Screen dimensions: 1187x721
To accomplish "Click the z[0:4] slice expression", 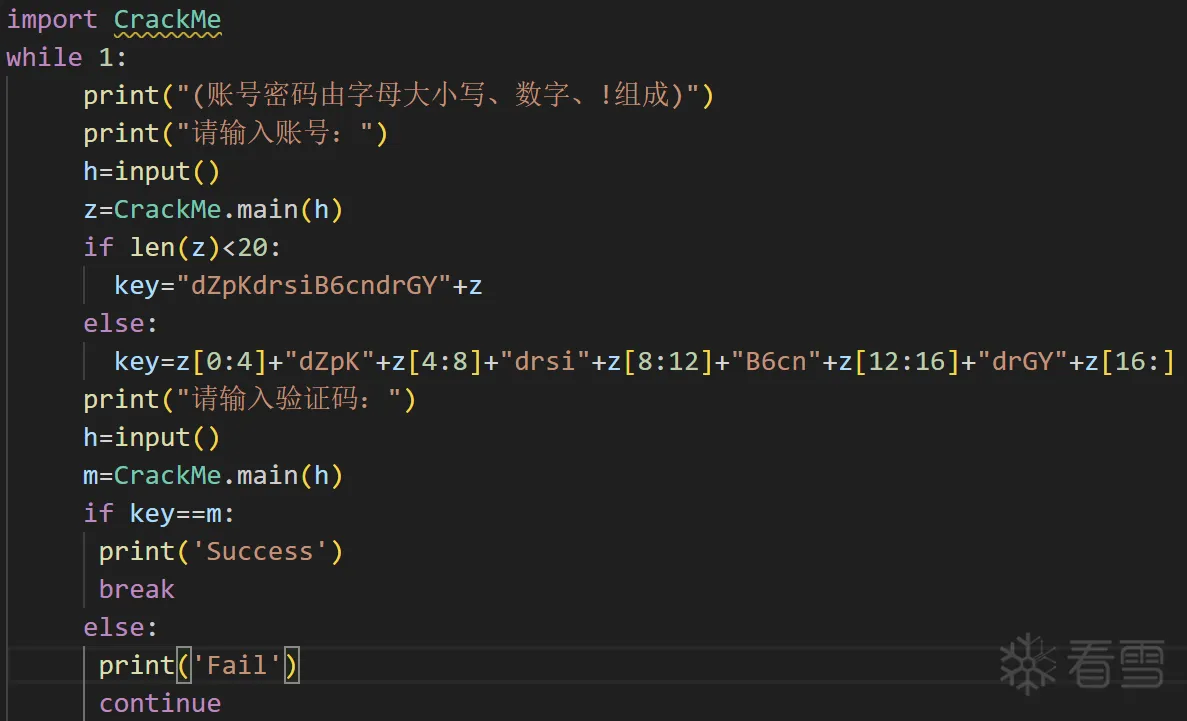I will 209,361.
